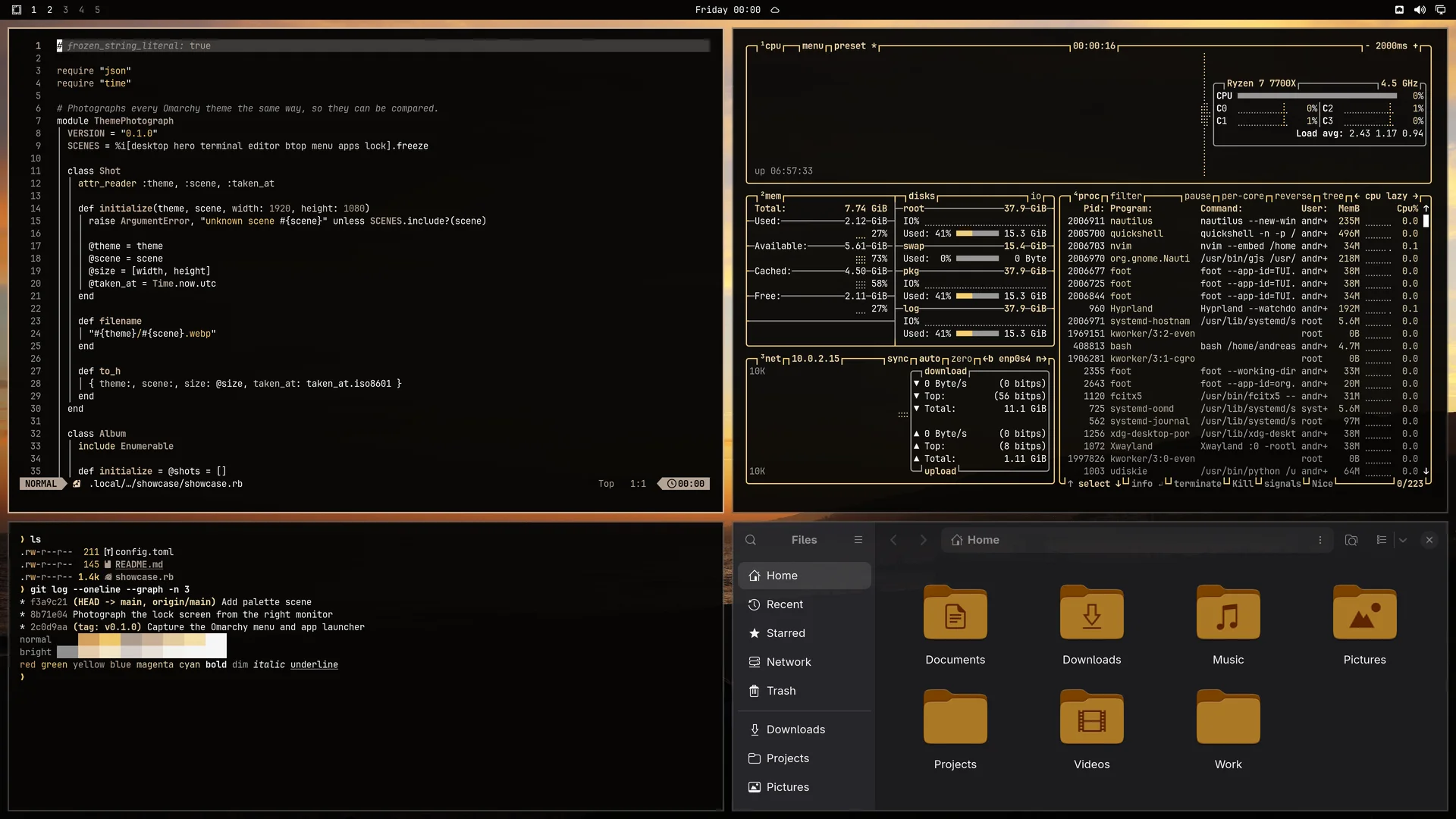Click the leftmost tray icon in top bar
1456x819 pixels.
[x=1399, y=10]
